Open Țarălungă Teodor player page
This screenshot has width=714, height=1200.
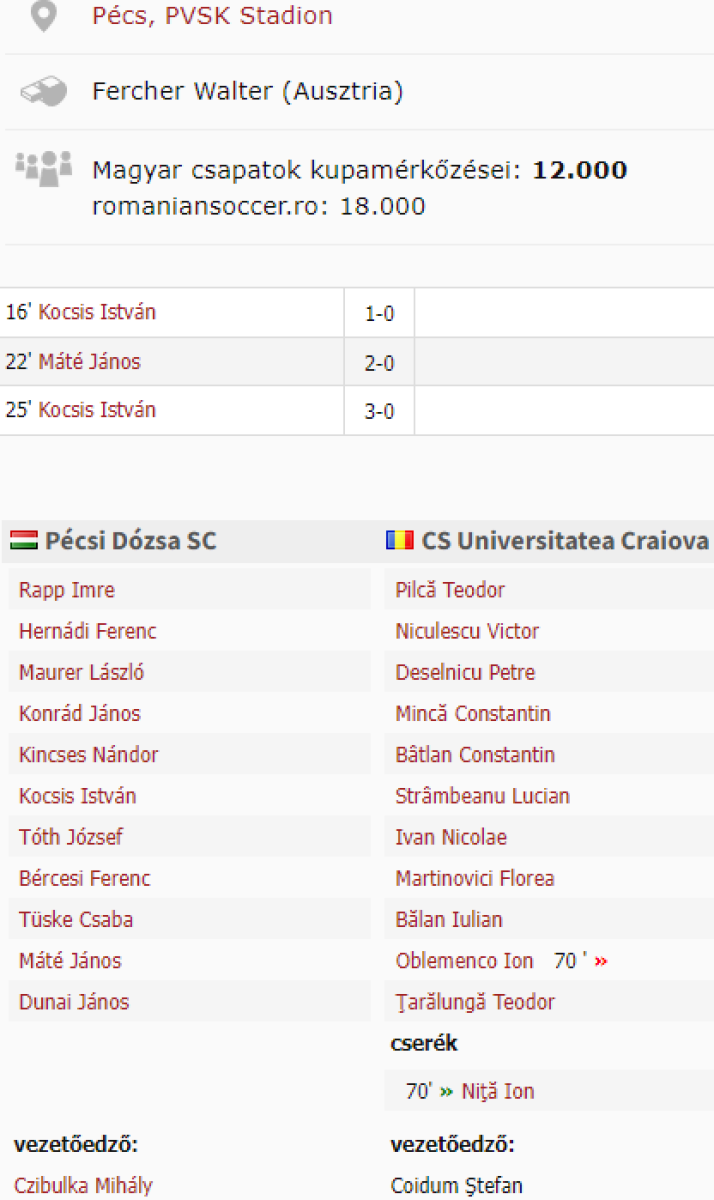475,1002
